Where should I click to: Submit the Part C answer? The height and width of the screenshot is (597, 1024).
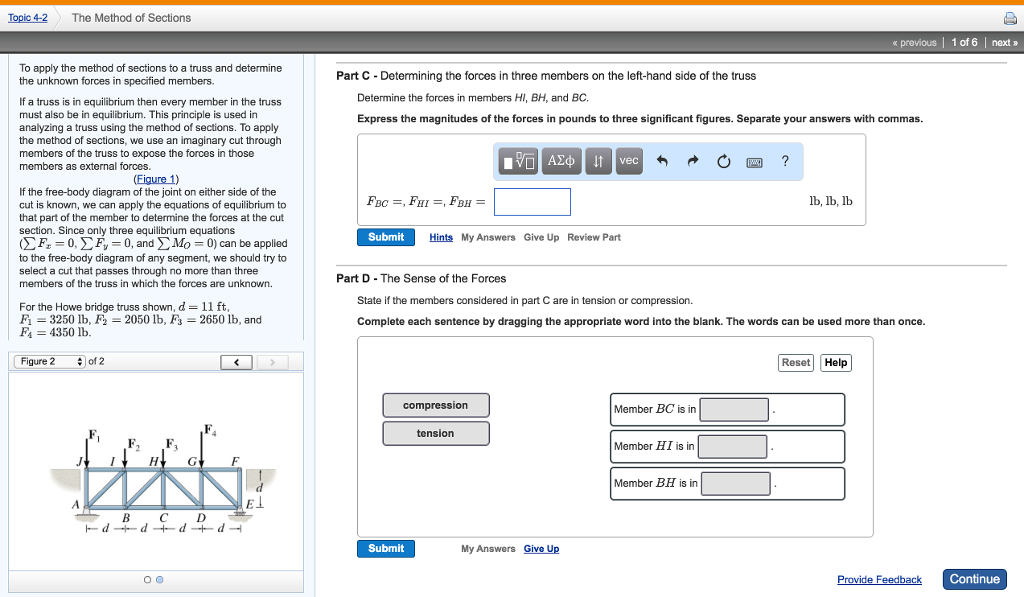[x=386, y=237]
